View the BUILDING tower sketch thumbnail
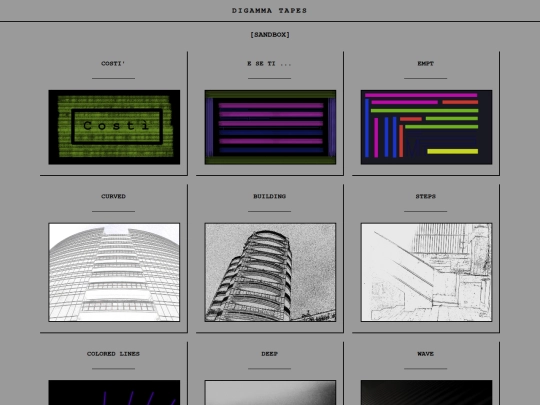The image size is (540, 405). [x=270, y=272]
